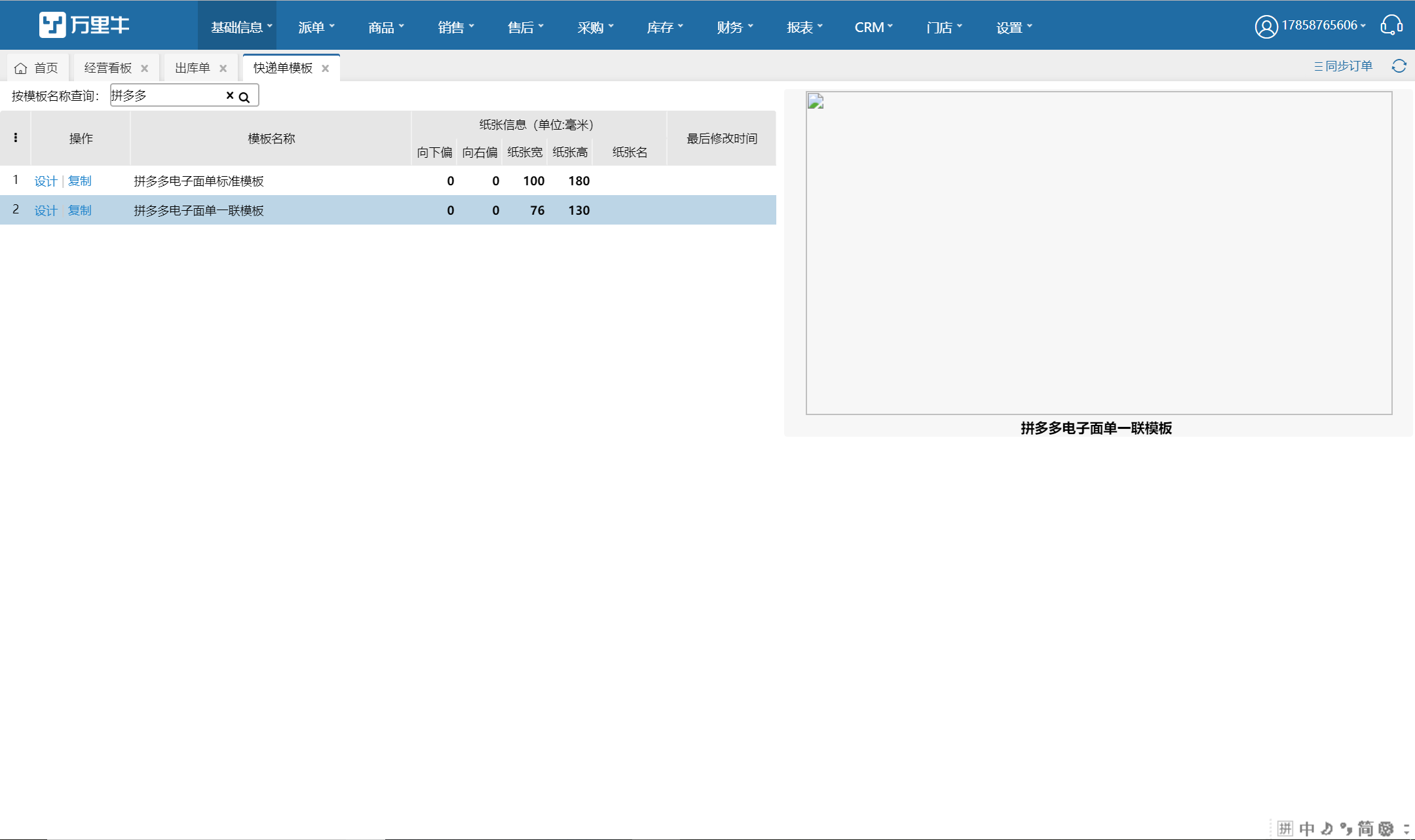The height and width of the screenshot is (840, 1415).
Task: Click the 向下偏 column header
Action: pos(434,153)
